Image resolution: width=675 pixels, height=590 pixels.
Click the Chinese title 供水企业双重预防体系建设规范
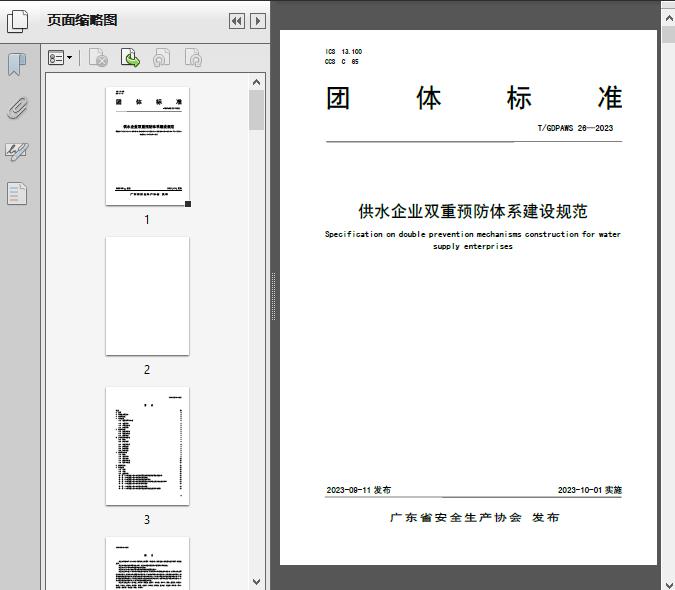pyautogui.click(x=473, y=211)
